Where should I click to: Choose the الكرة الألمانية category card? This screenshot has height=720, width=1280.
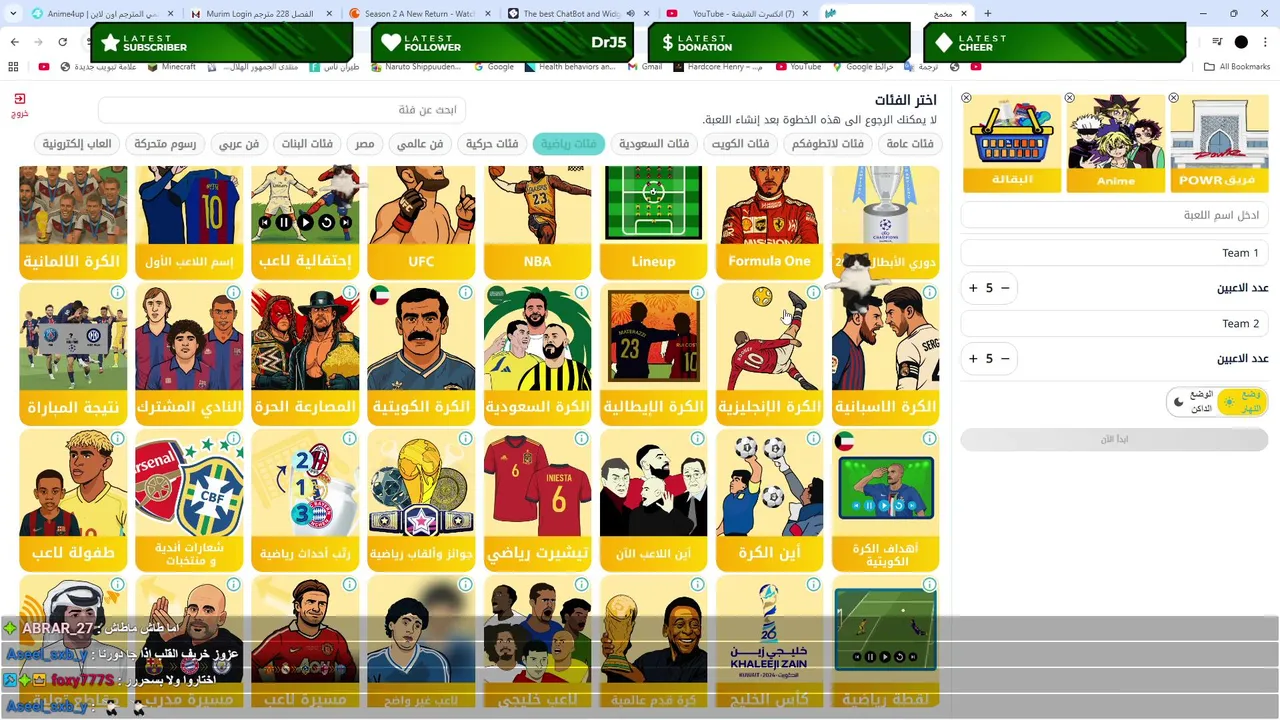(x=73, y=222)
